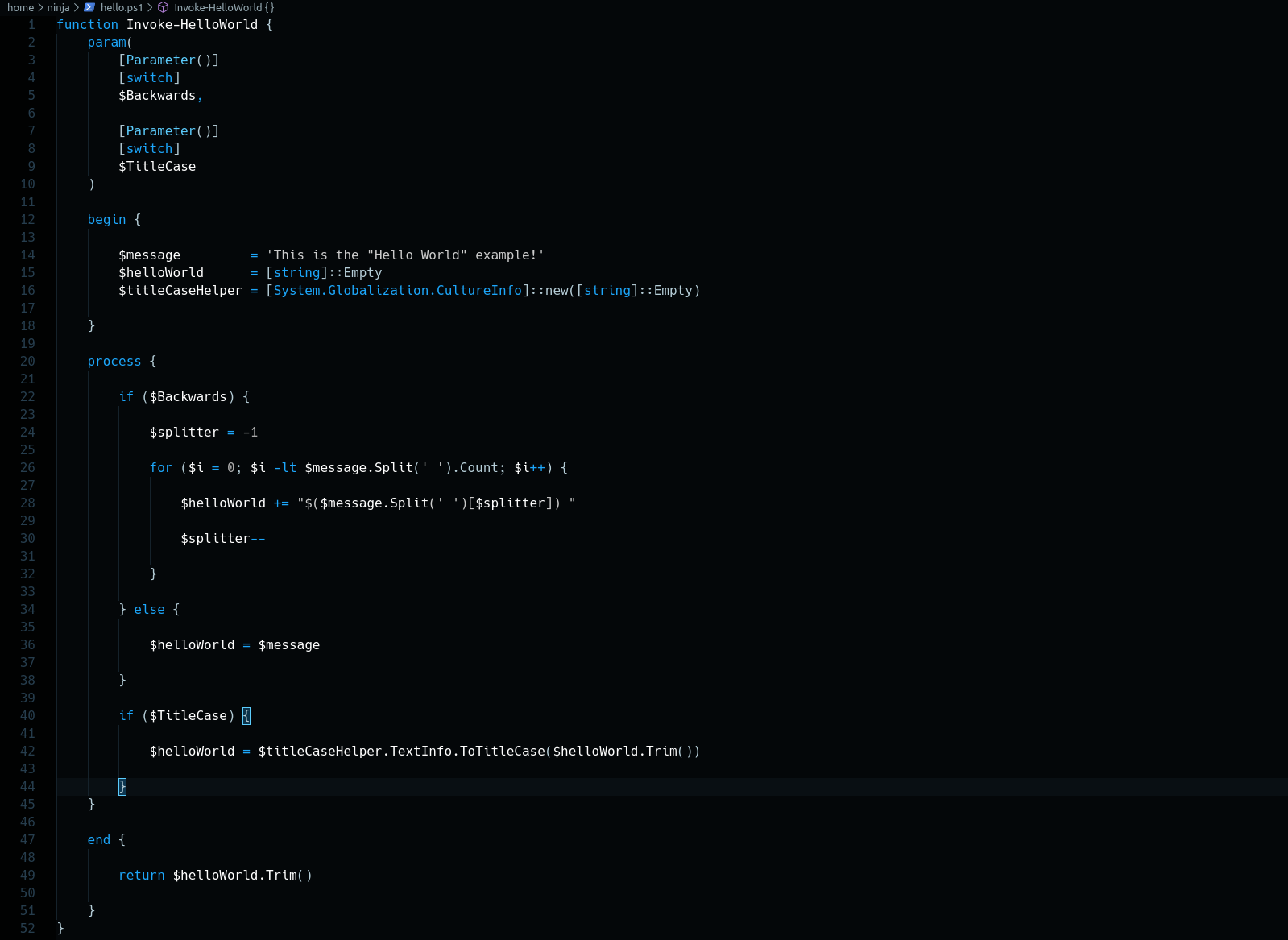Viewport: 1288px width, 940px height.
Task: Click '$helloWorld.Trim()' on line 49
Action: click(x=242, y=876)
